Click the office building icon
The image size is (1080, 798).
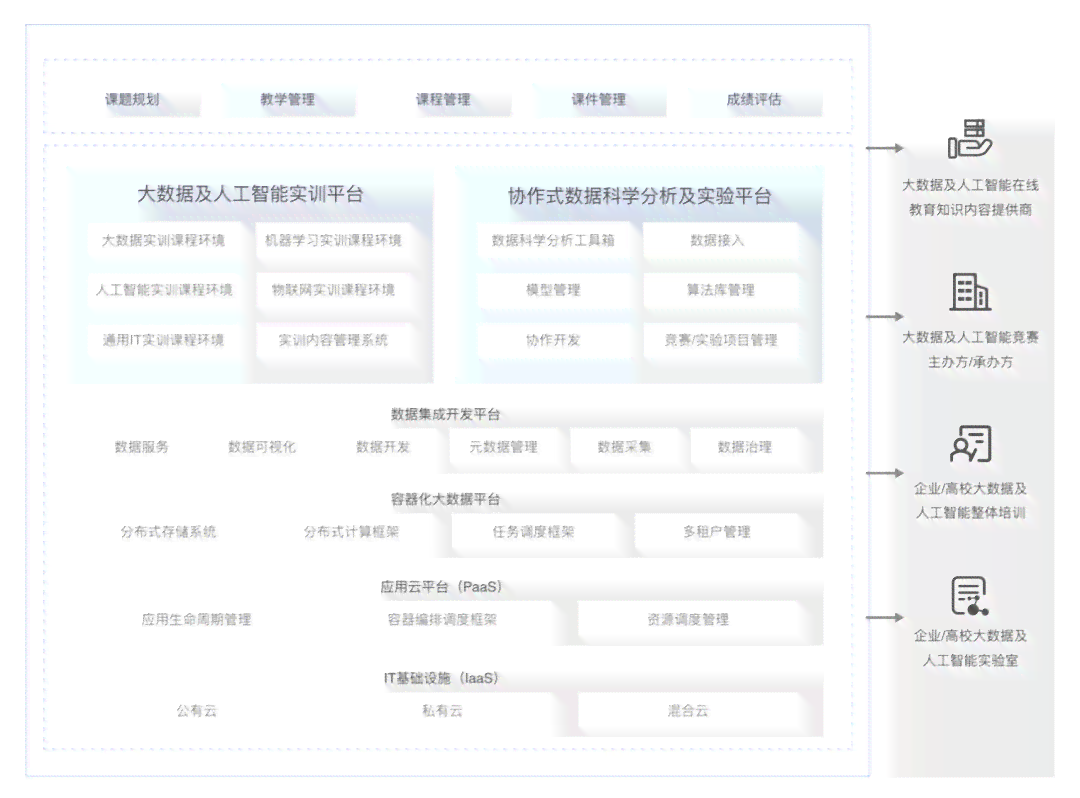970,292
